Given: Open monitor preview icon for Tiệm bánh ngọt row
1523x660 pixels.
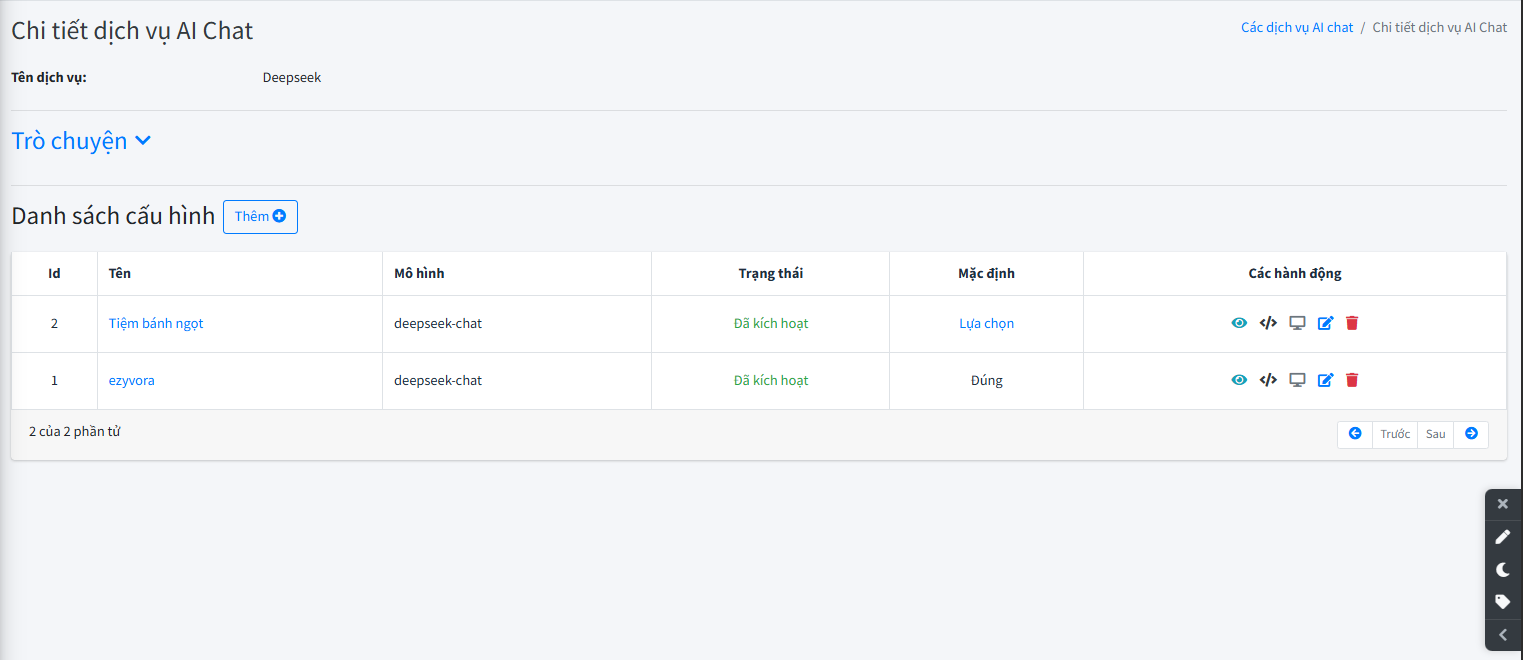Looking at the screenshot, I should pos(1297,323).
